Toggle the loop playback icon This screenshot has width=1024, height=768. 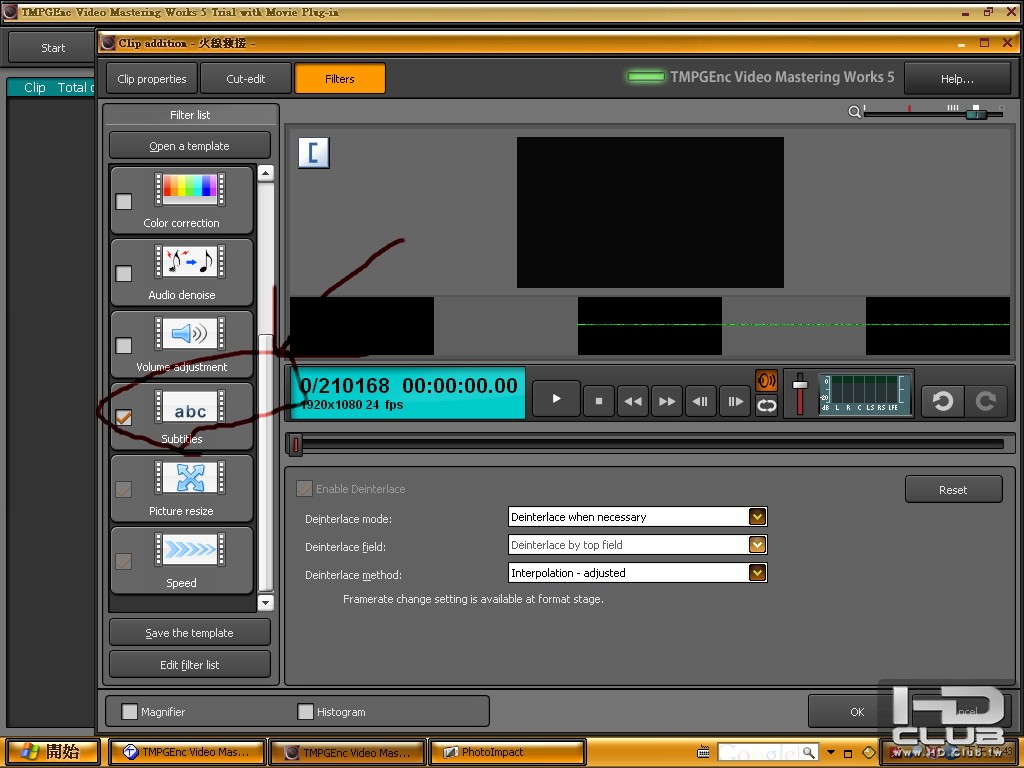click(x=766, y=406)
